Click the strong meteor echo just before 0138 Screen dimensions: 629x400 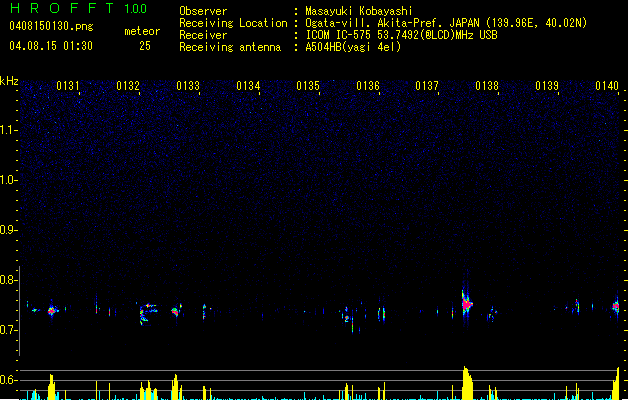467,304
